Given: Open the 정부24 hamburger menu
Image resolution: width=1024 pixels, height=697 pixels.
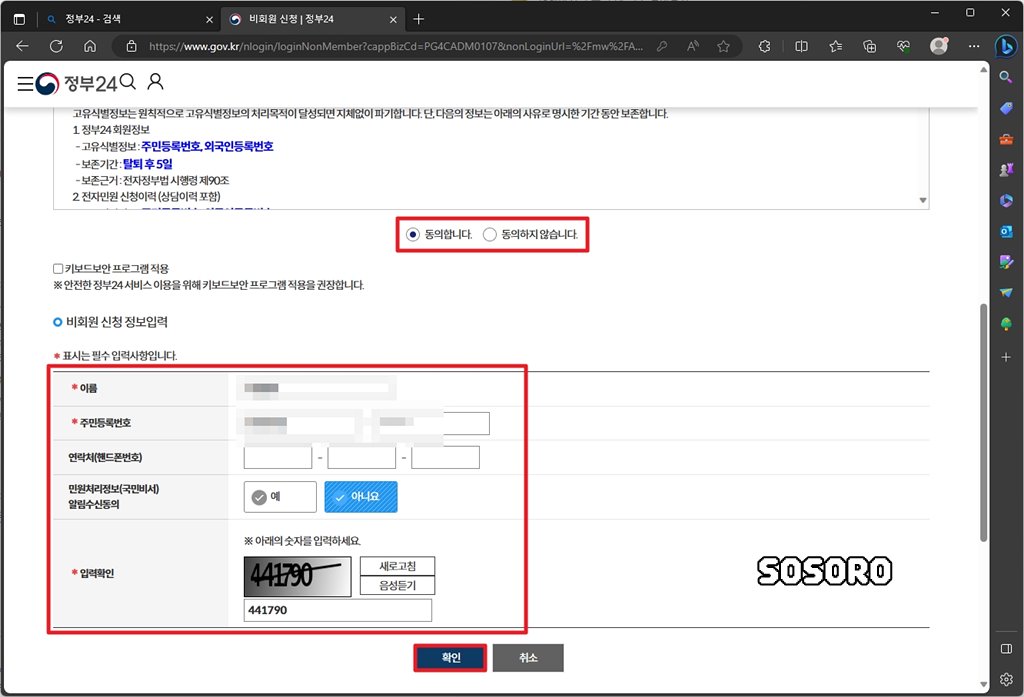Looking at the screenshot, I should pyautogui.click(x=25, y=84).
